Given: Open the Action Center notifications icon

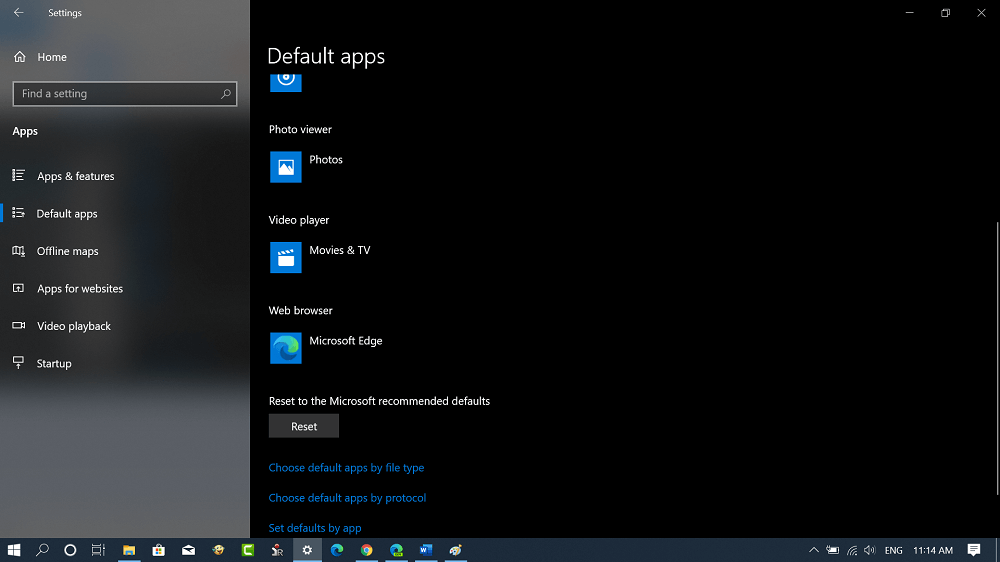Looking at the screenshot, I should coord(974,550).
